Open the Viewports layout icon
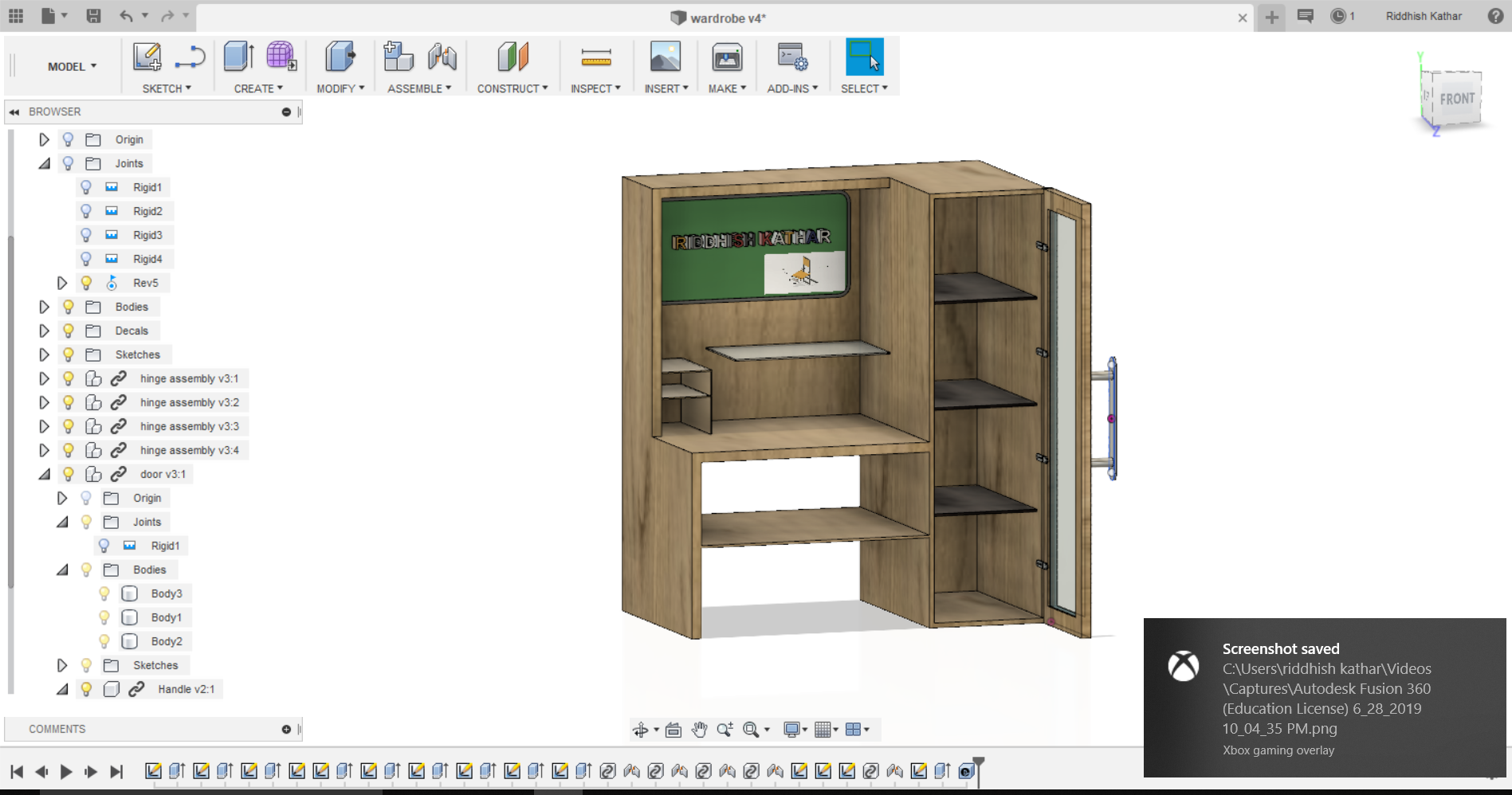Image resolution: width=1512 pixels, height=795 pixels. [853, 730]
